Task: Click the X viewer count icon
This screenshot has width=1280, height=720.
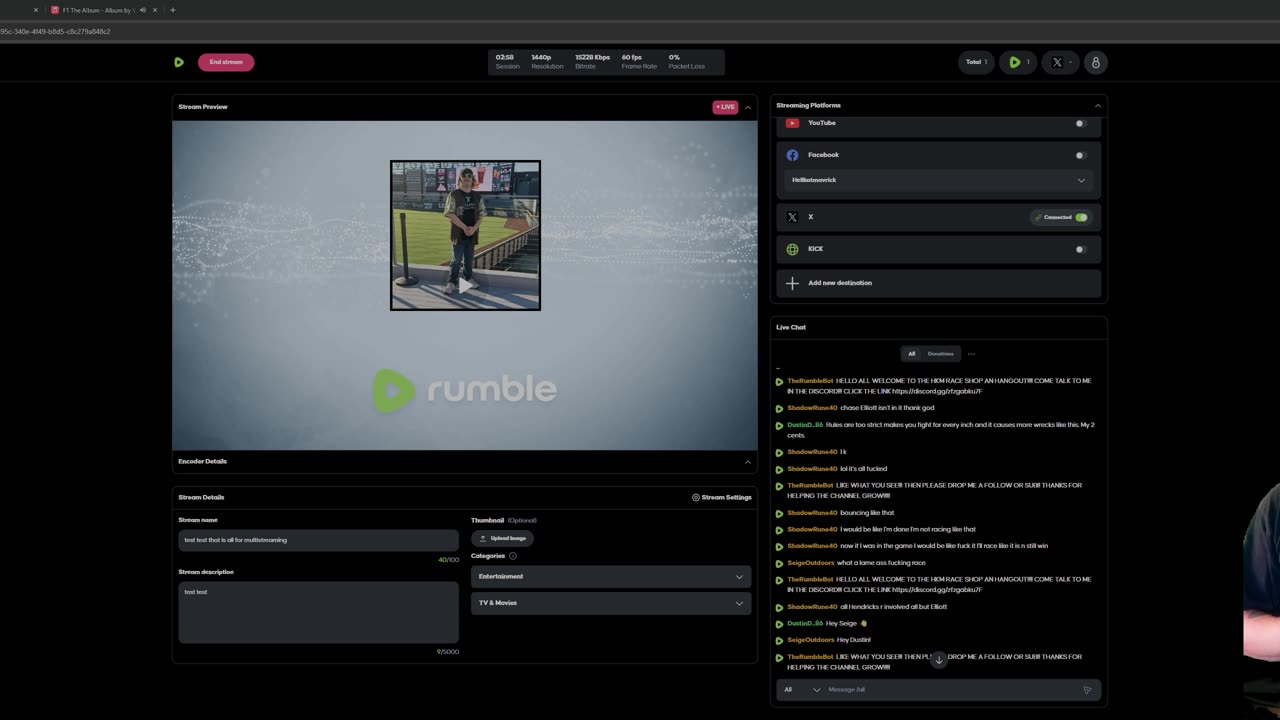Action: [1057, 62]
